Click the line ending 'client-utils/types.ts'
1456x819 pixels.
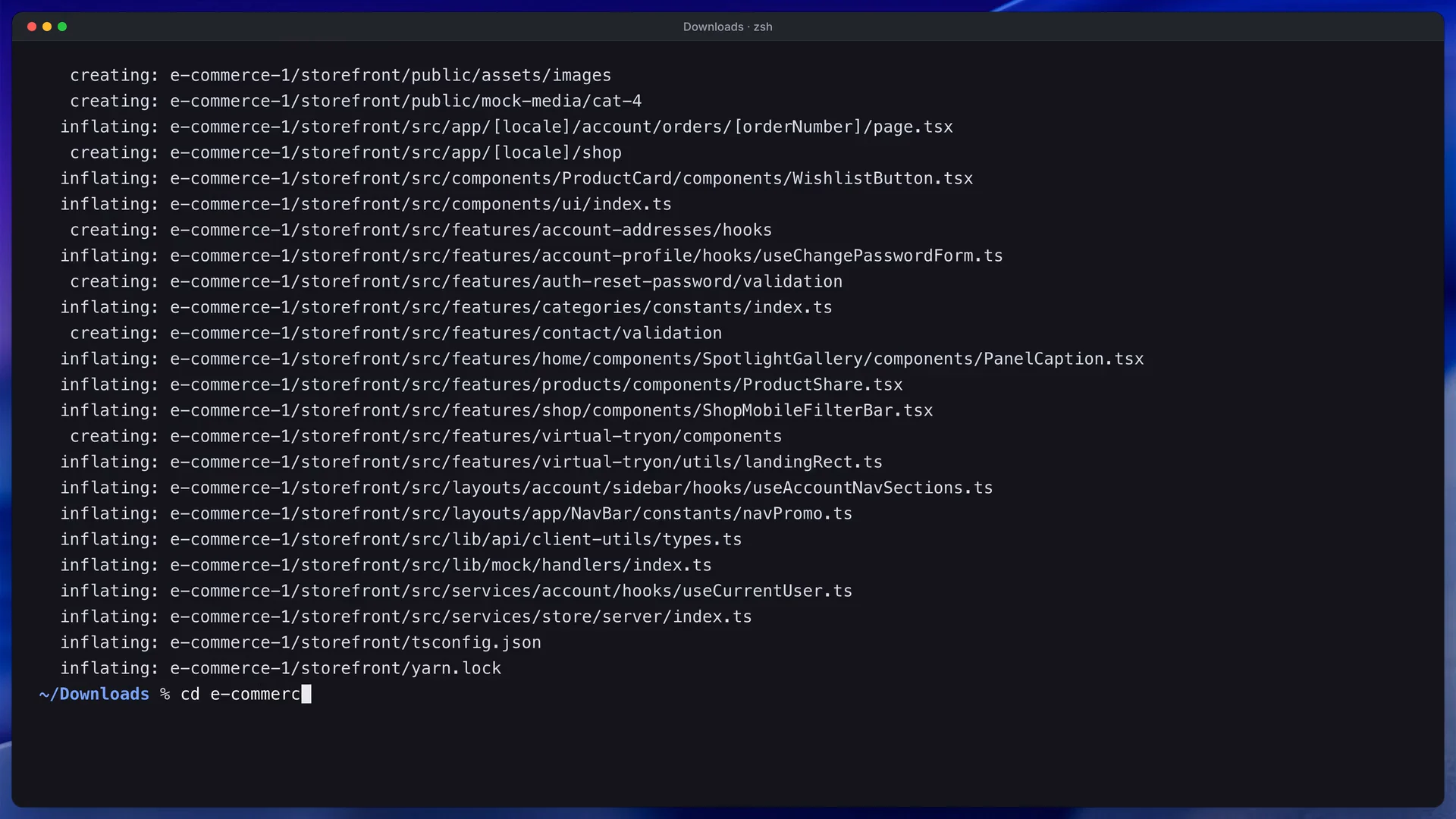click(401, 539)
